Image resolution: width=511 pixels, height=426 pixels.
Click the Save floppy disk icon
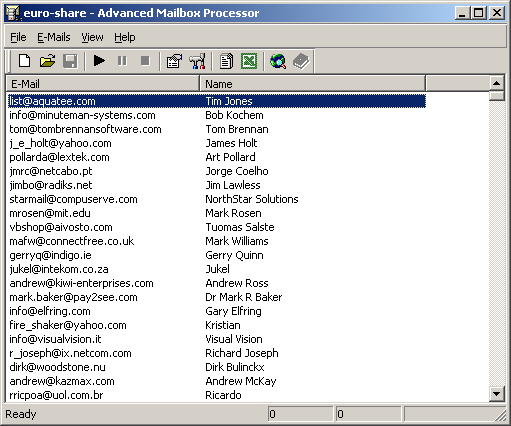[70, 61]
